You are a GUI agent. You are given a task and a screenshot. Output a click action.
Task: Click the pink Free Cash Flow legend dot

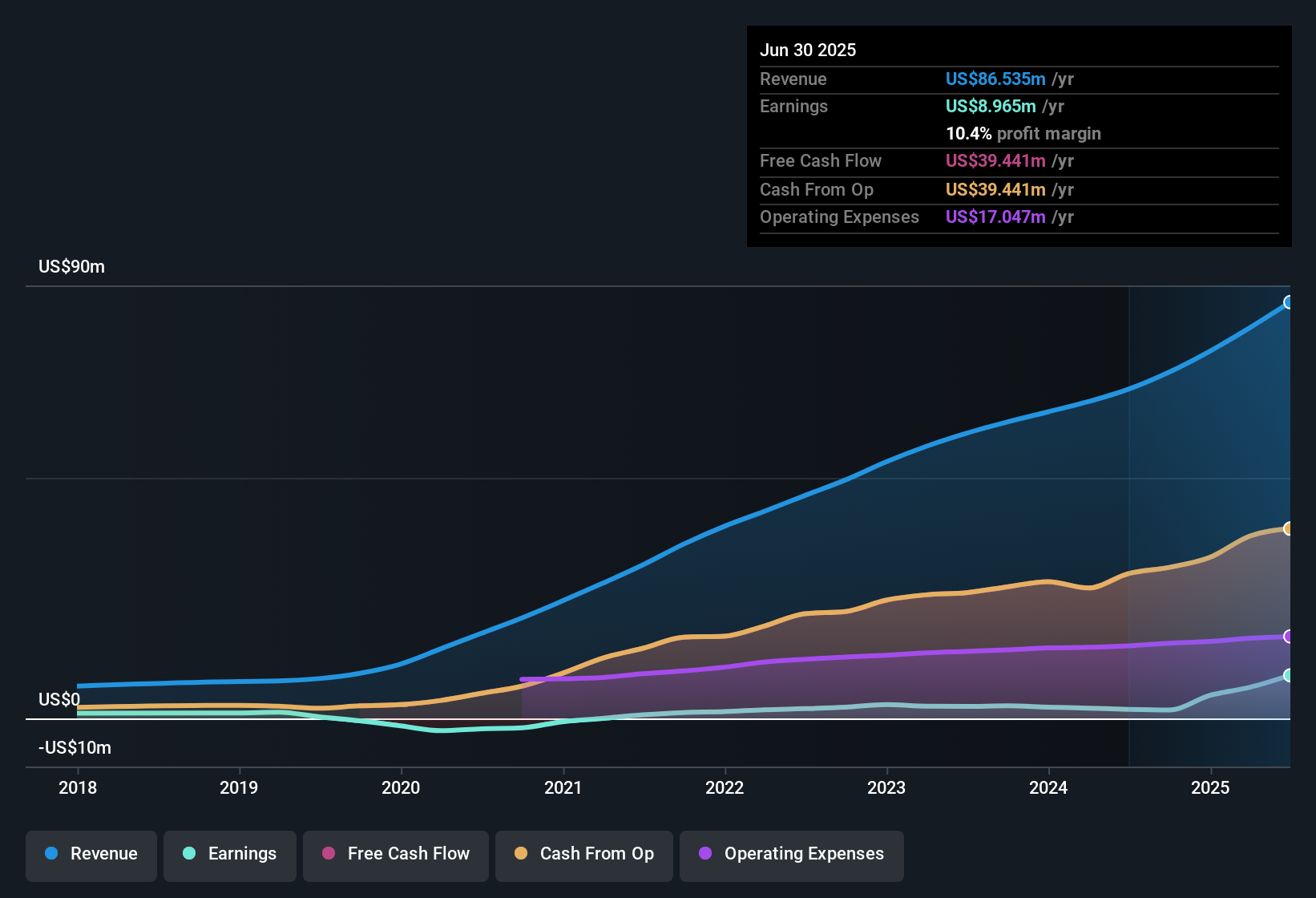328,854
